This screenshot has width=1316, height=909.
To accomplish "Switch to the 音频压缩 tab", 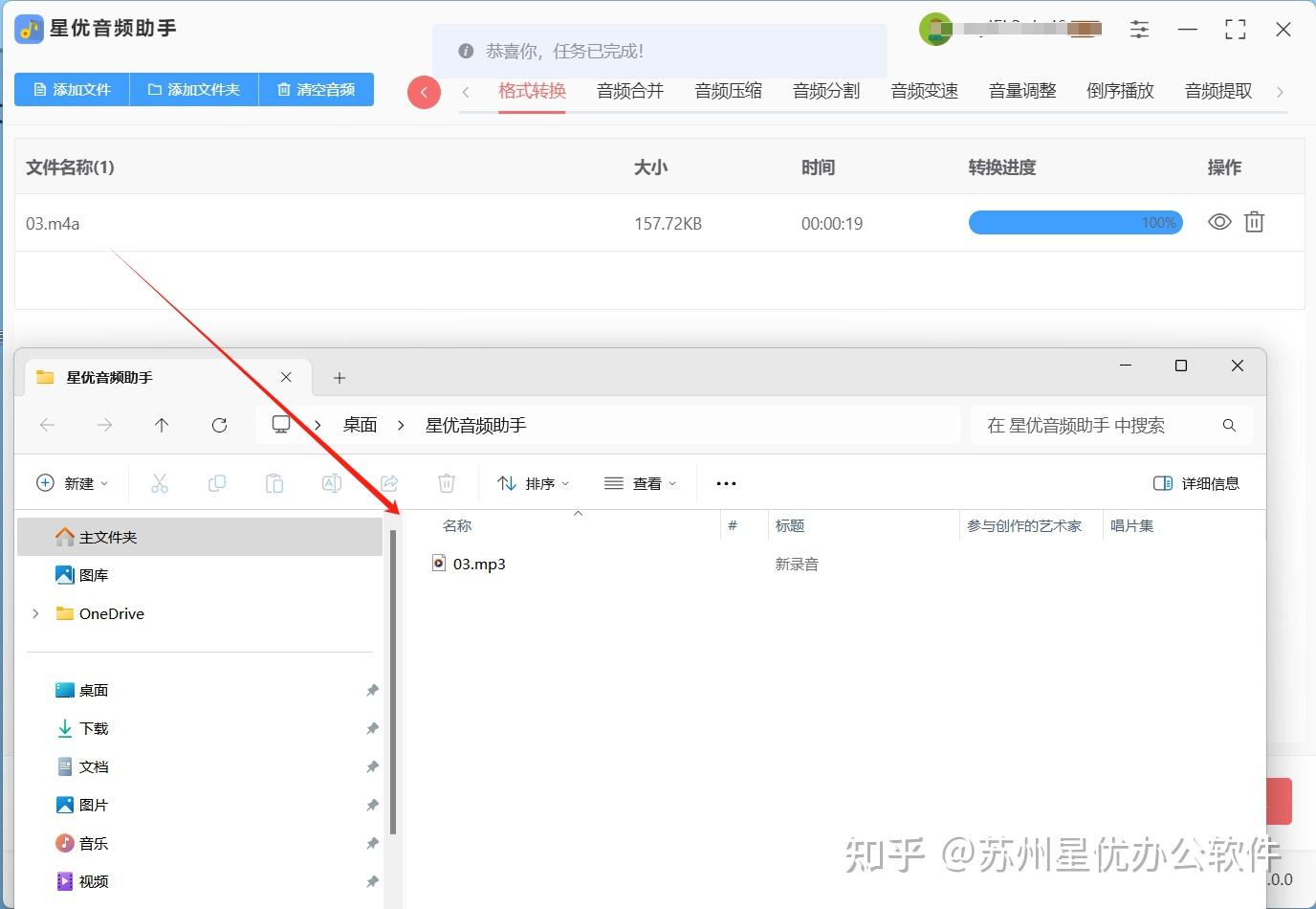I will tap(729, 91).
